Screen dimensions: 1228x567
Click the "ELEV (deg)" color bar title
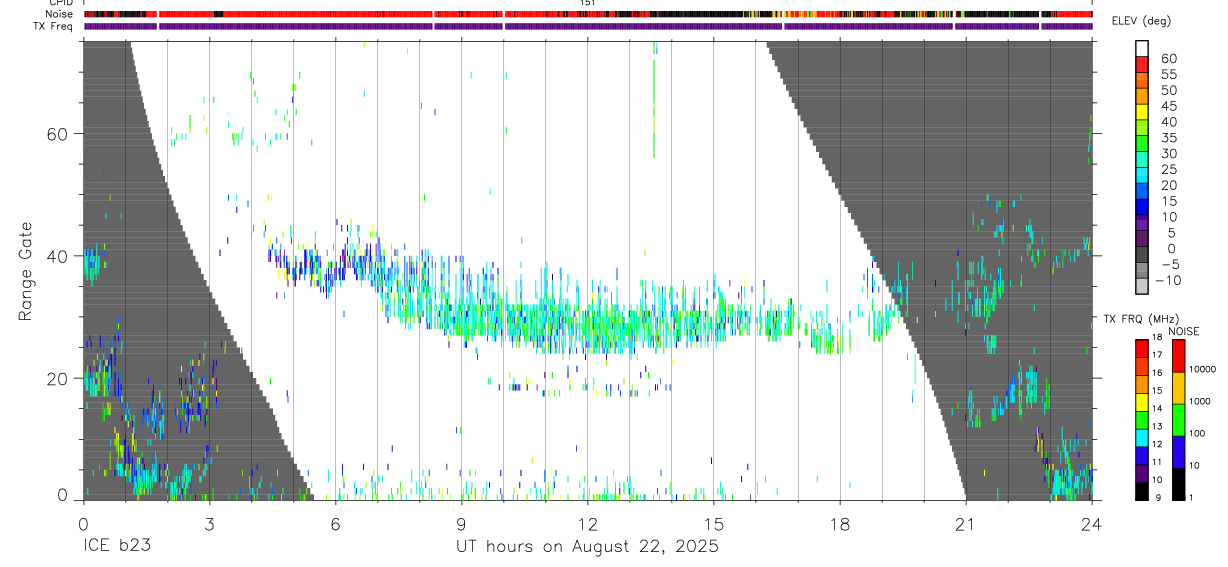(x=1141, y=21)
